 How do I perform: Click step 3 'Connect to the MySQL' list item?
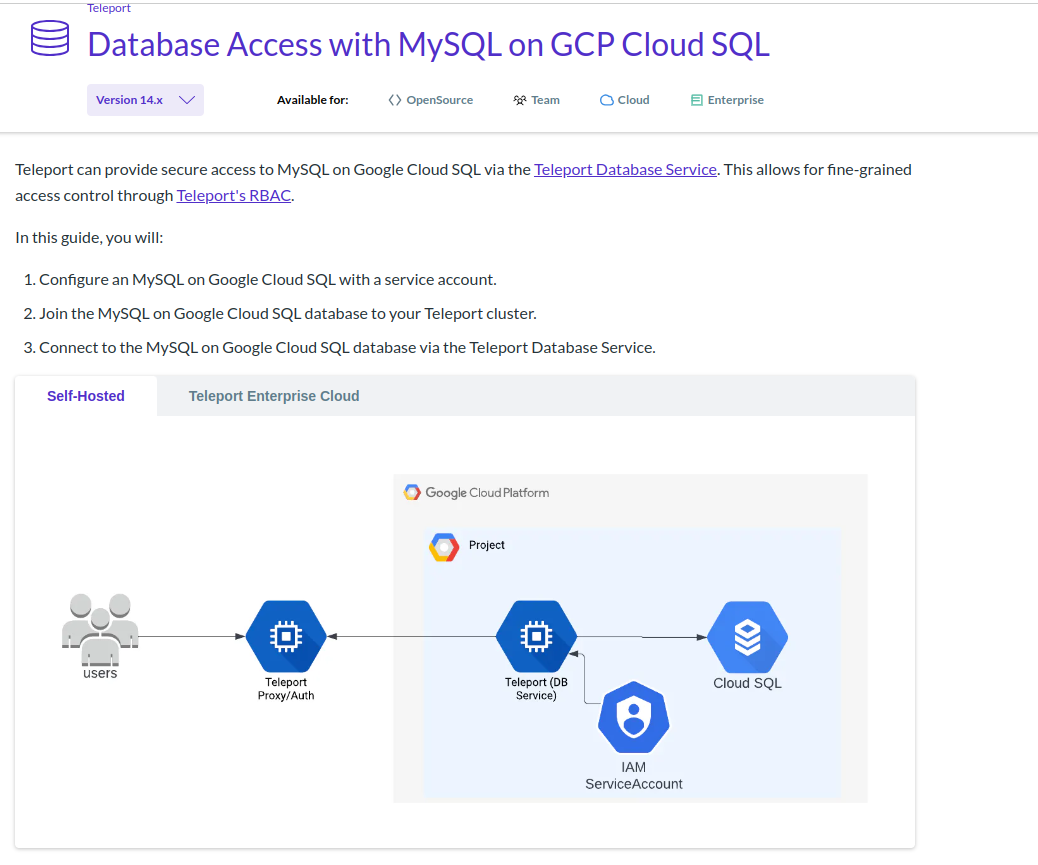(347, 347)
